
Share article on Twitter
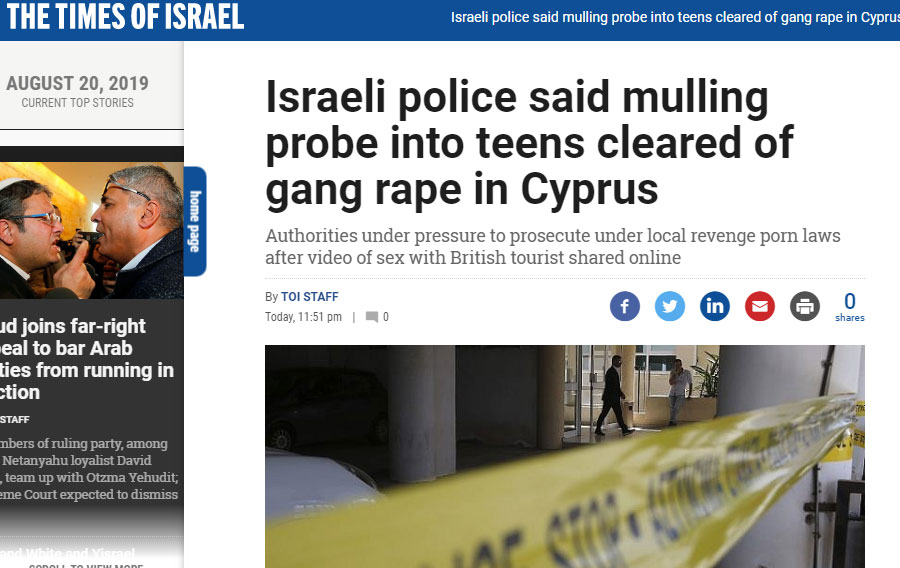click(x=670, y=306)
